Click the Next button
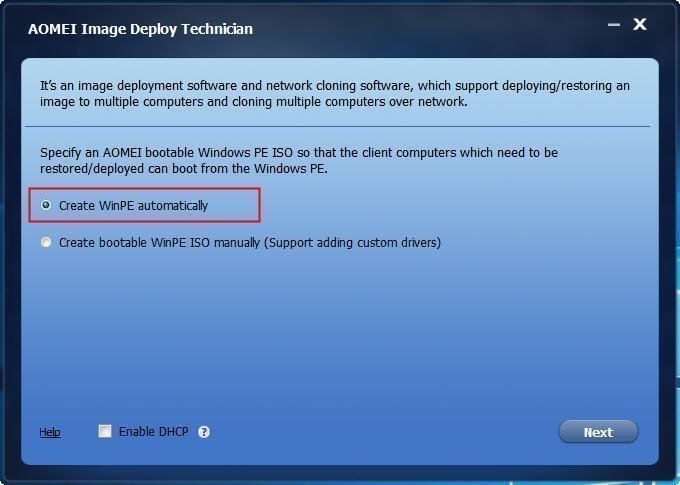The image size is (680, 485). (x=598, y=432)
